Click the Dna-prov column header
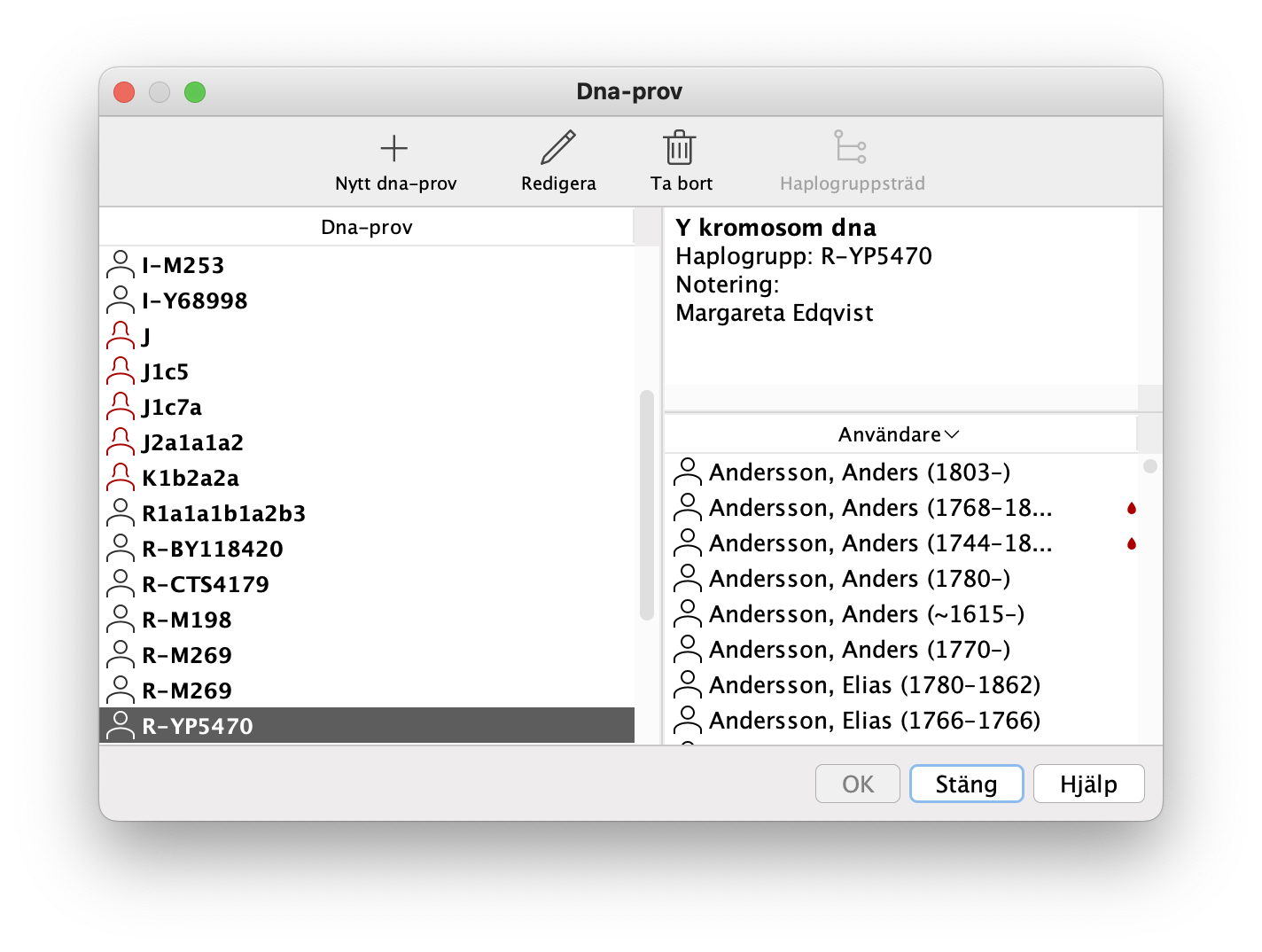 click(x=366, y=227)
